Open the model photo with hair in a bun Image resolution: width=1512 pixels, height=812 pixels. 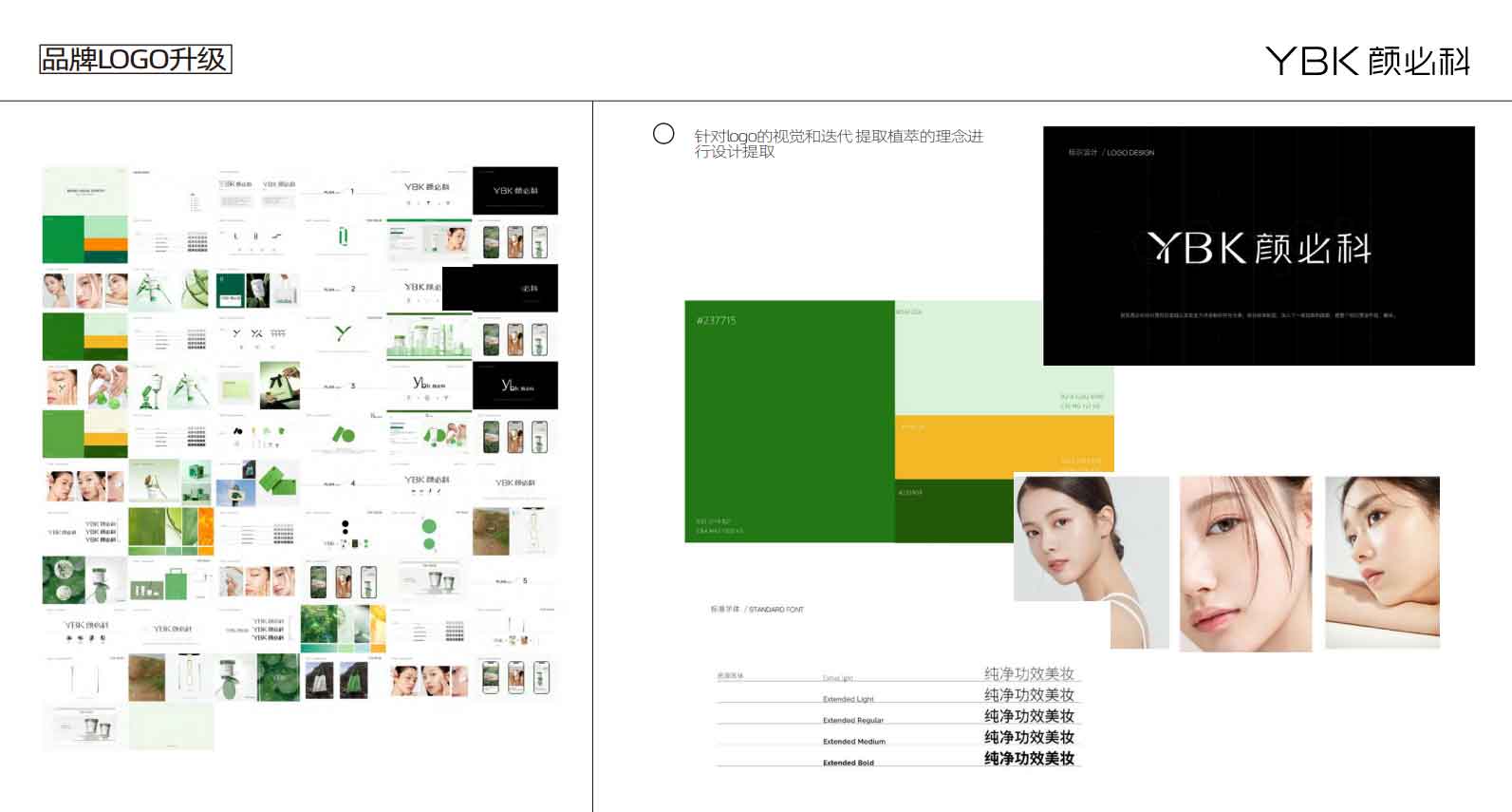click(x=1092, y=560)
